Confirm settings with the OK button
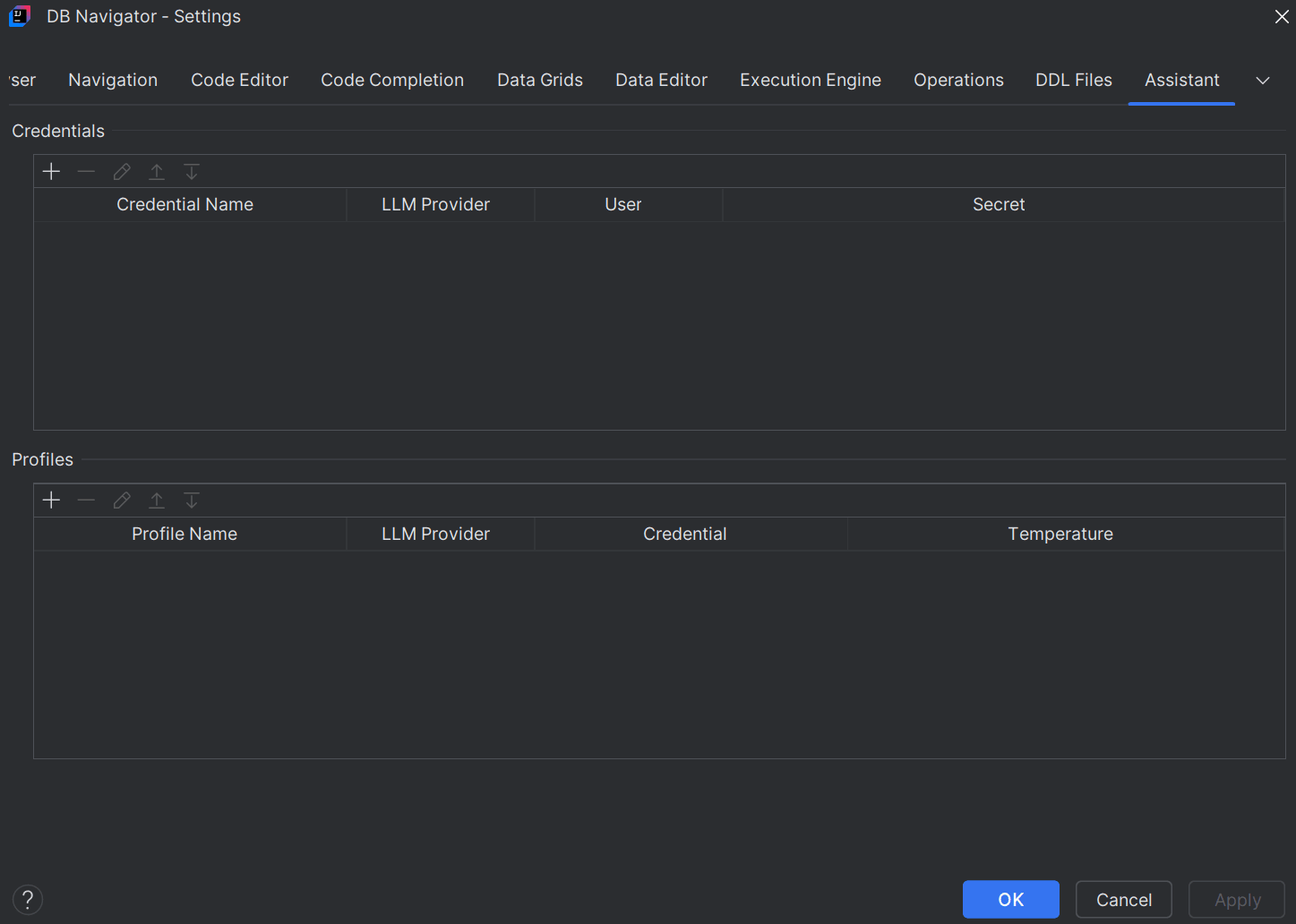 click(1010, 899)
